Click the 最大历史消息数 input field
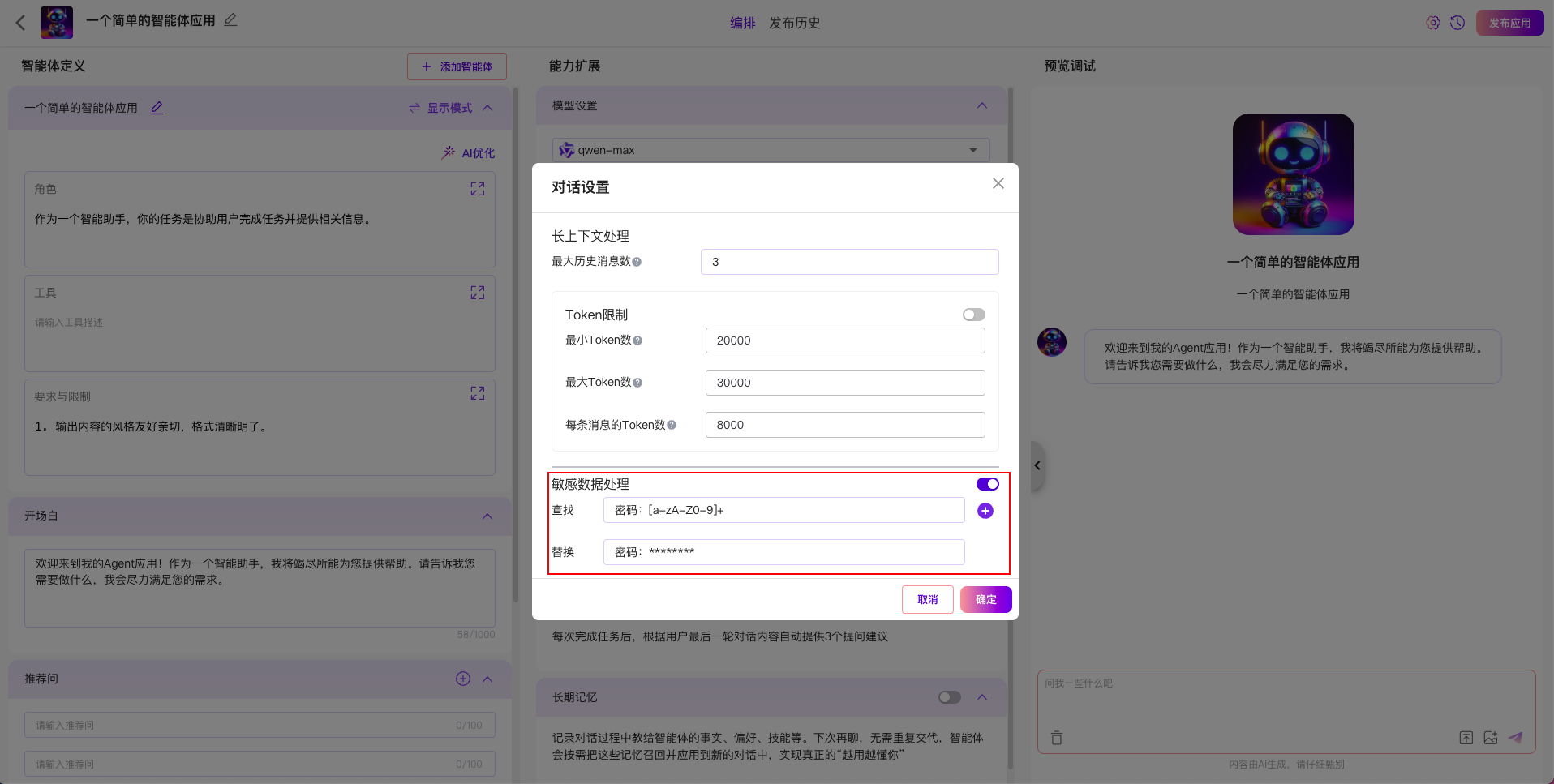 pos(849,262)
